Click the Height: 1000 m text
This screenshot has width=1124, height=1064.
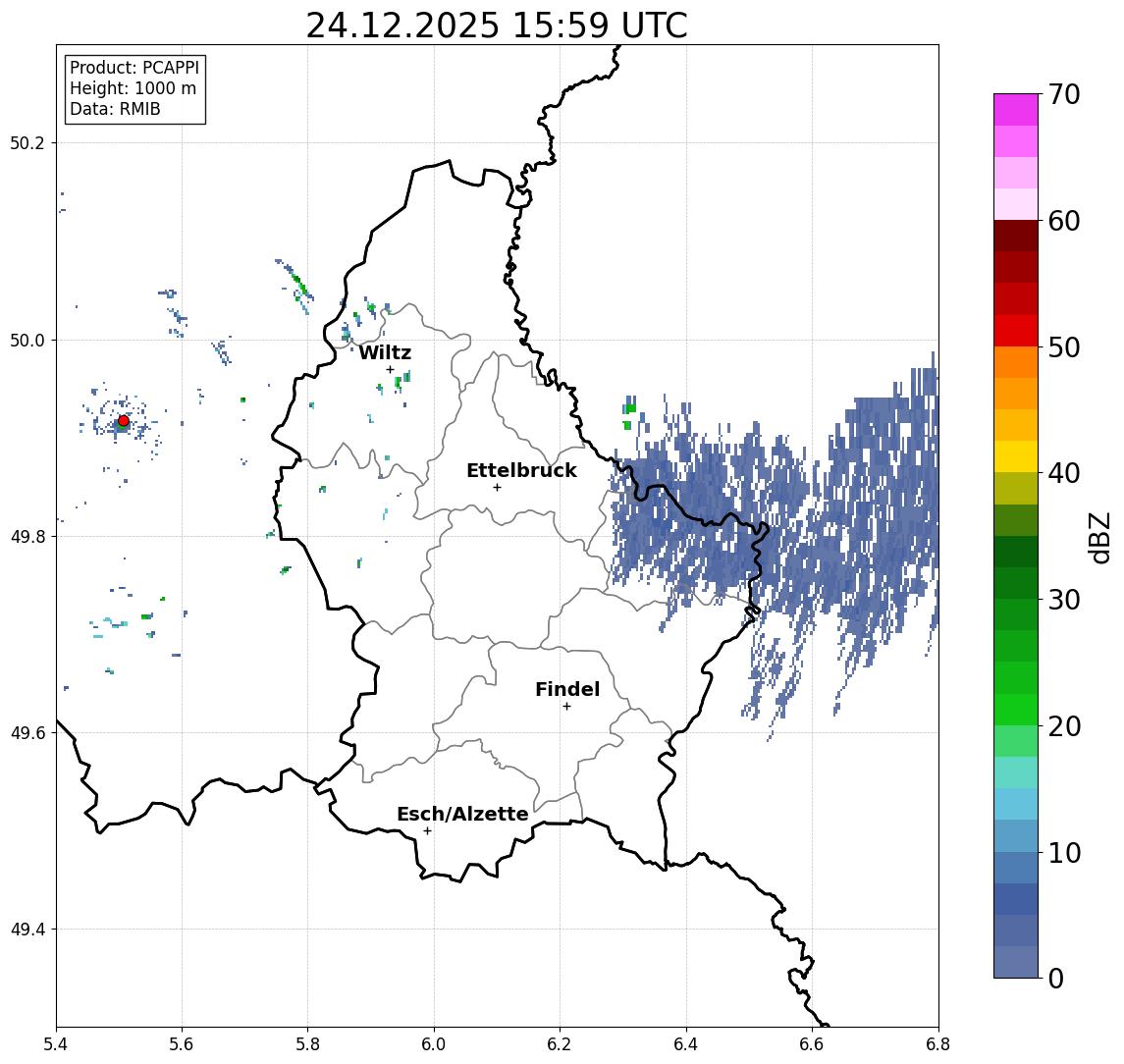point(133,88)
